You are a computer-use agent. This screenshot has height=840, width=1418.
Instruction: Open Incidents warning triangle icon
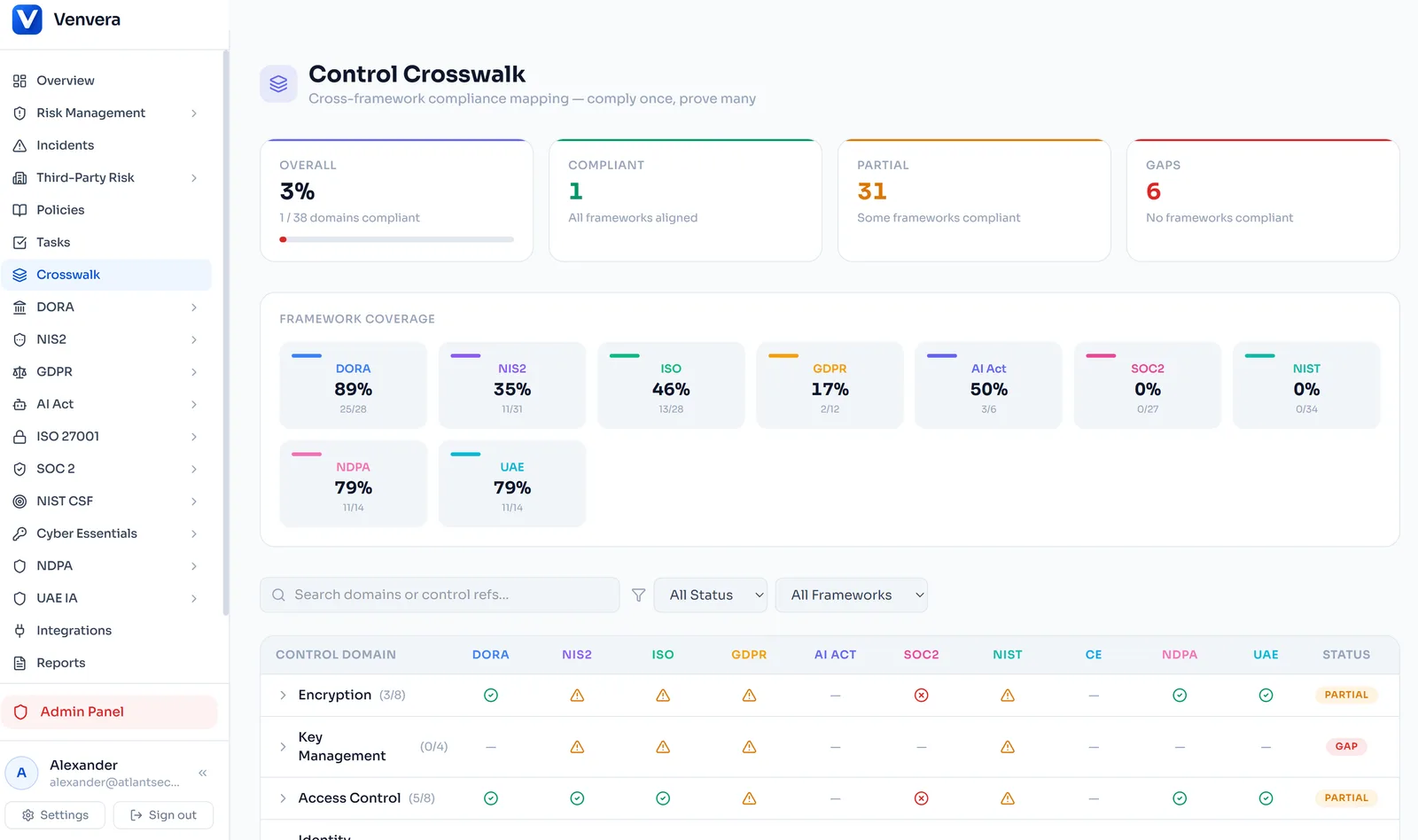(x=19, y=145)
